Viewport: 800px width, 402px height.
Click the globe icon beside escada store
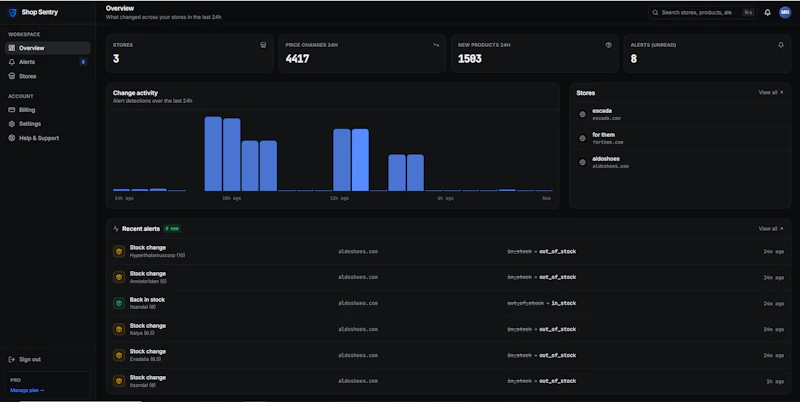coord(582,114)
